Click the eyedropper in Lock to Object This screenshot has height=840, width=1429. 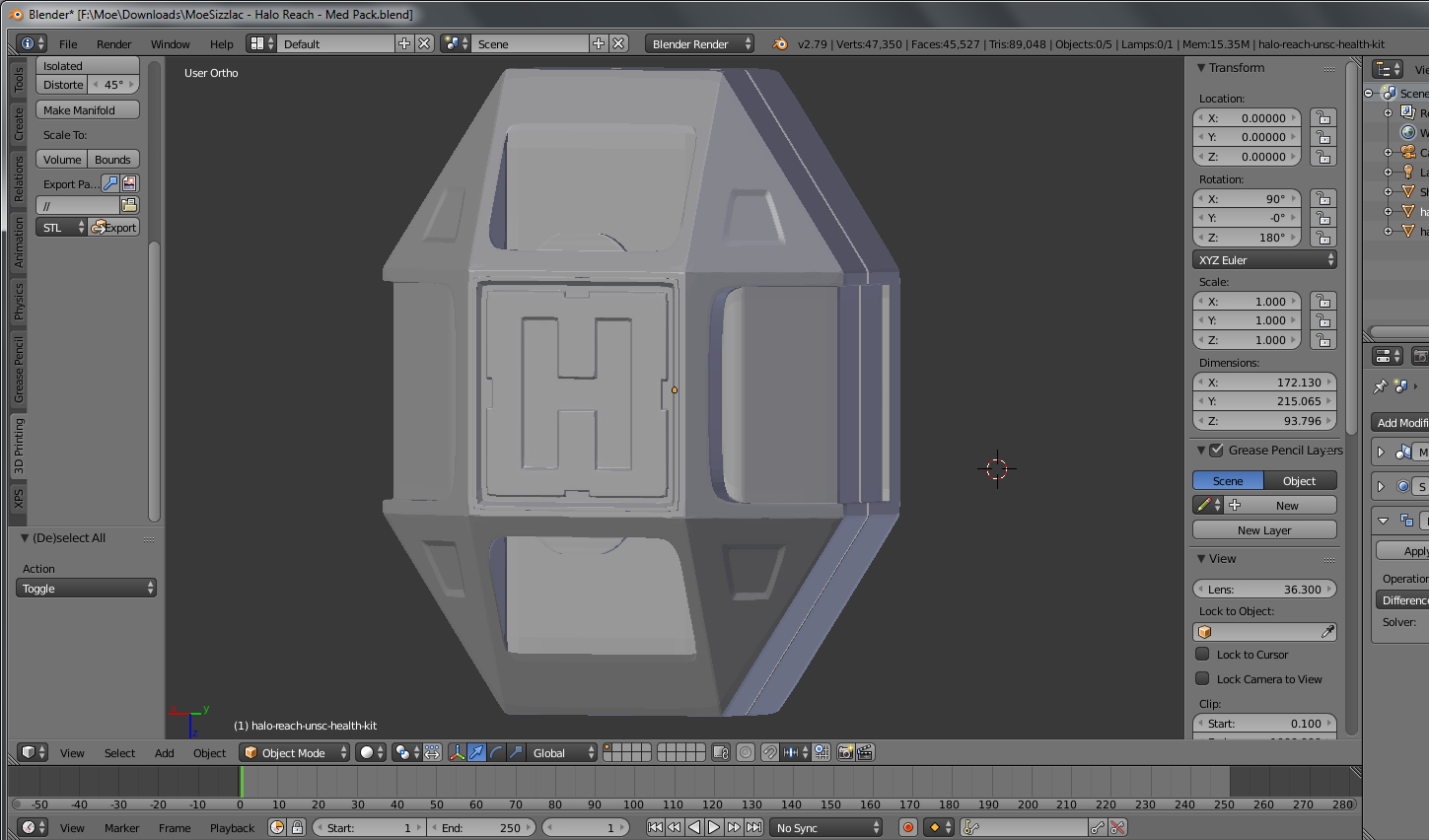1327,632
